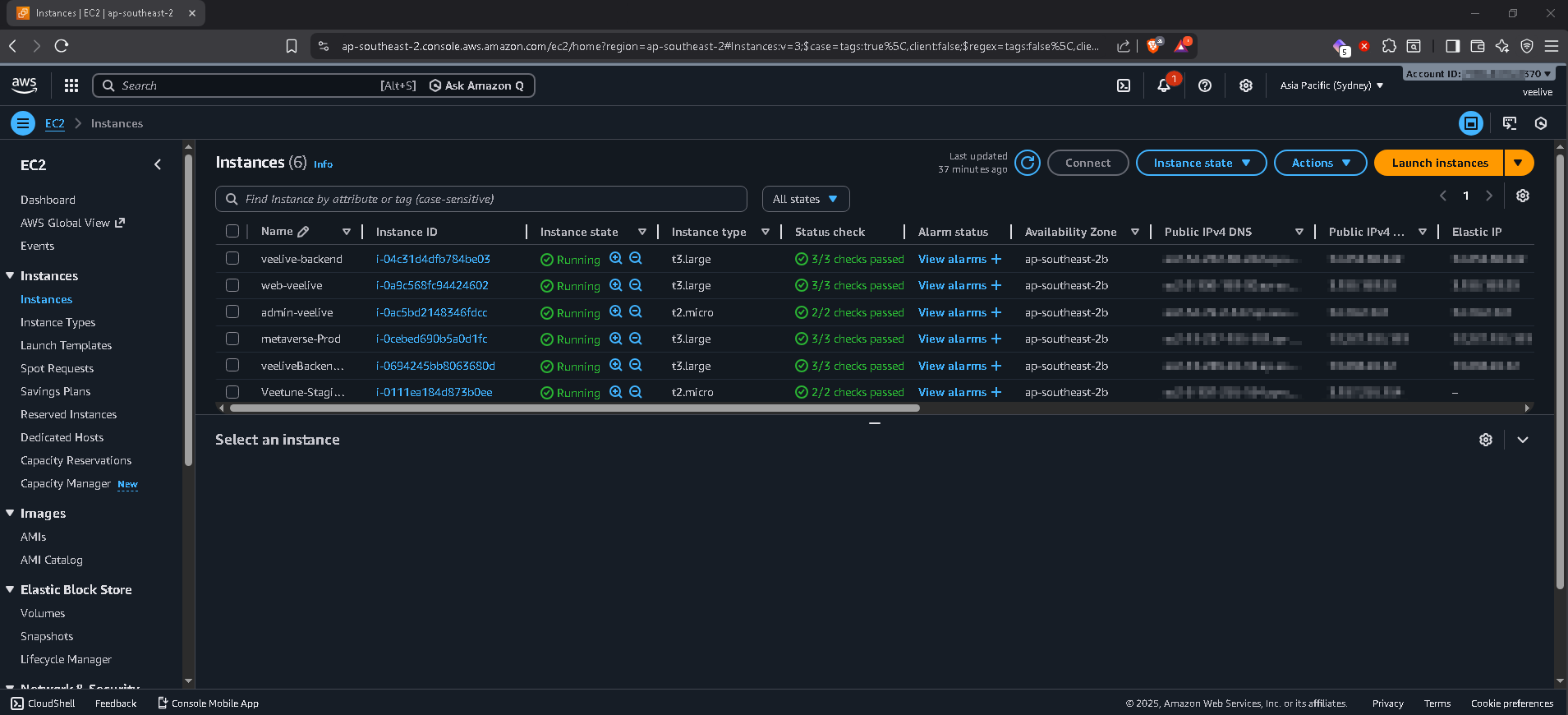Collapse the Images sidebar section
Image resolution: width=1568 pixels, height=715 pixels.
tap(10, 513)
